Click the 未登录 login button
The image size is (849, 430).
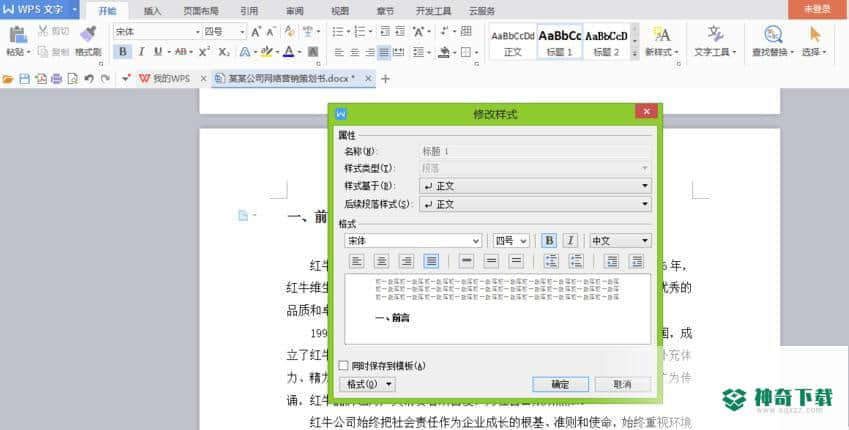[x=817, y=9]
